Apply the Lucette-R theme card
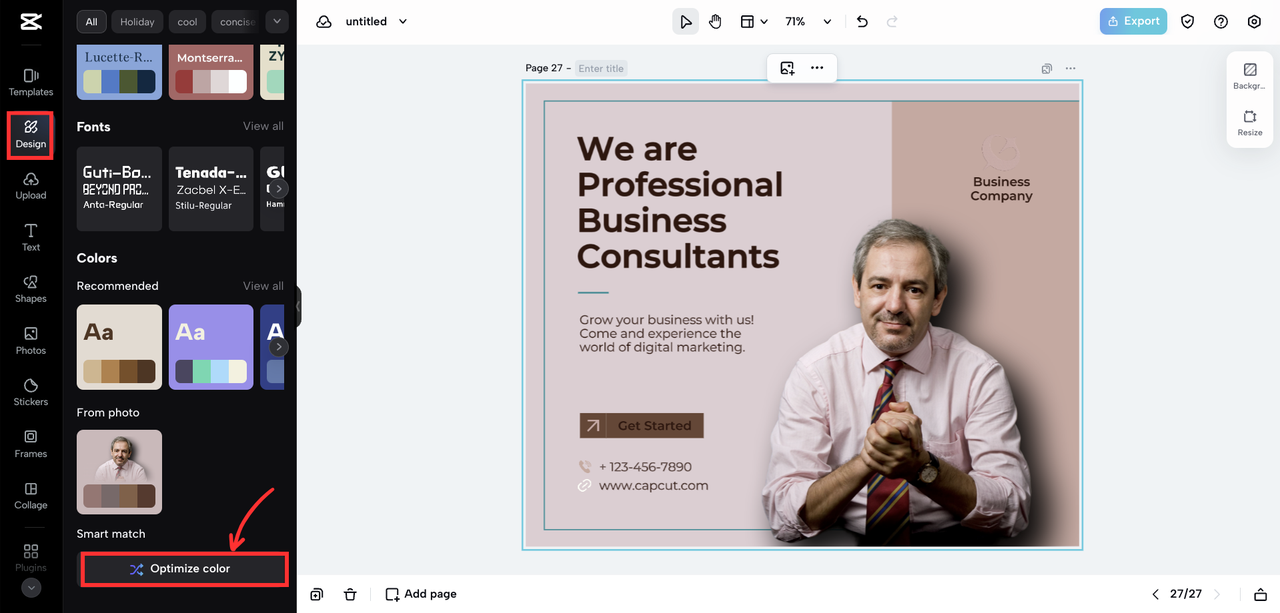 click(119, 72)
